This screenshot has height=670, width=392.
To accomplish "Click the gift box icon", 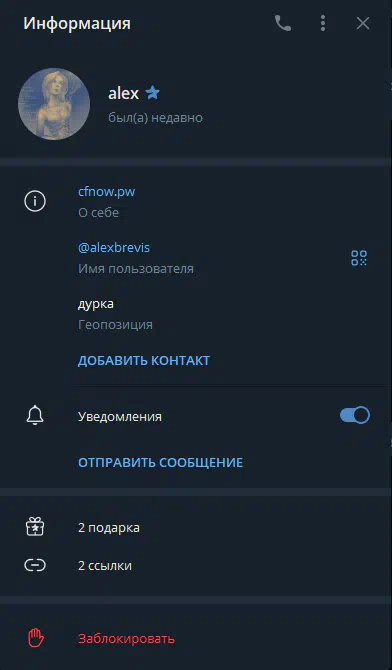I will click(x=35, y=527).
